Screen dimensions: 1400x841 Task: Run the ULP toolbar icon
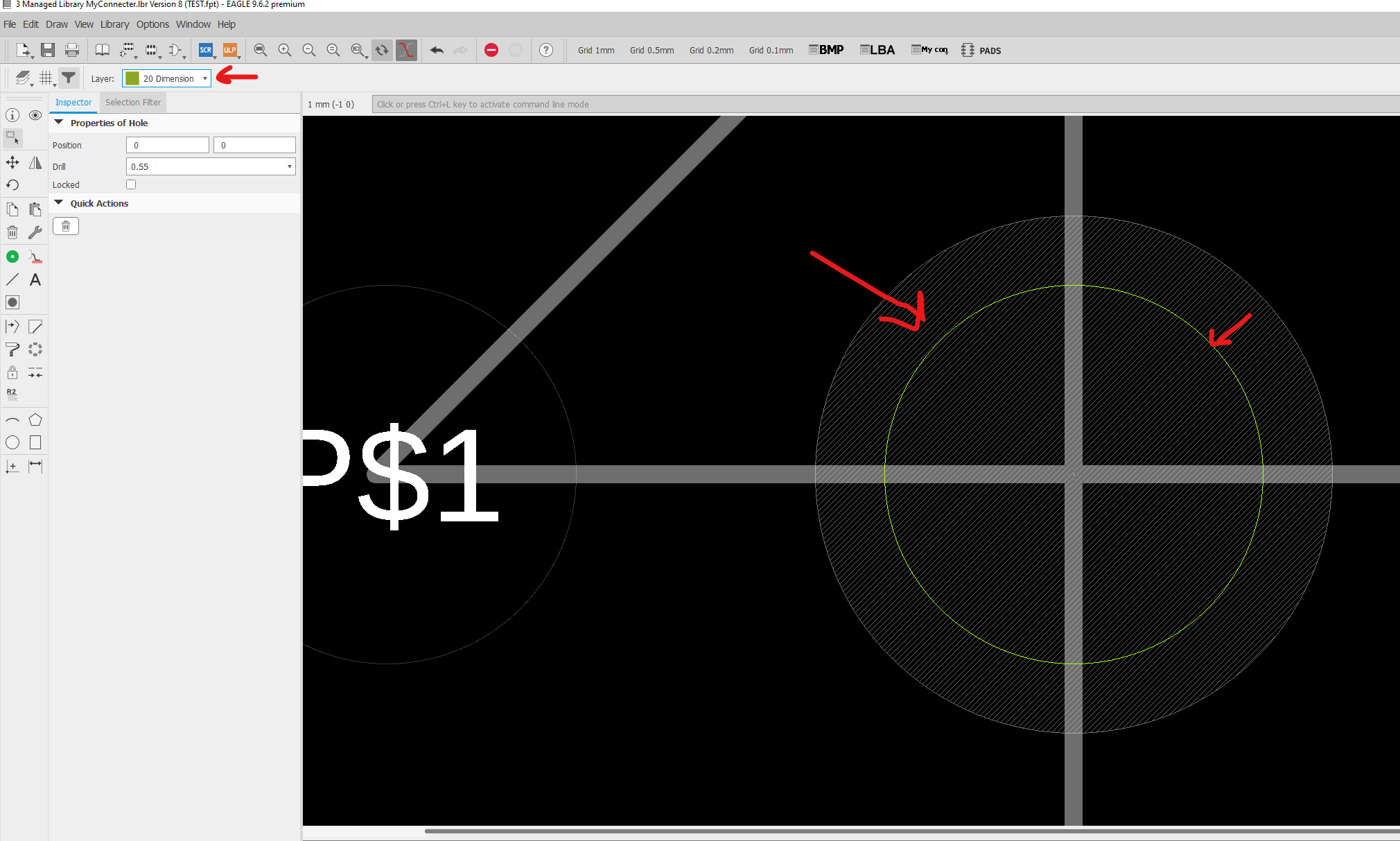click(229, 50)
